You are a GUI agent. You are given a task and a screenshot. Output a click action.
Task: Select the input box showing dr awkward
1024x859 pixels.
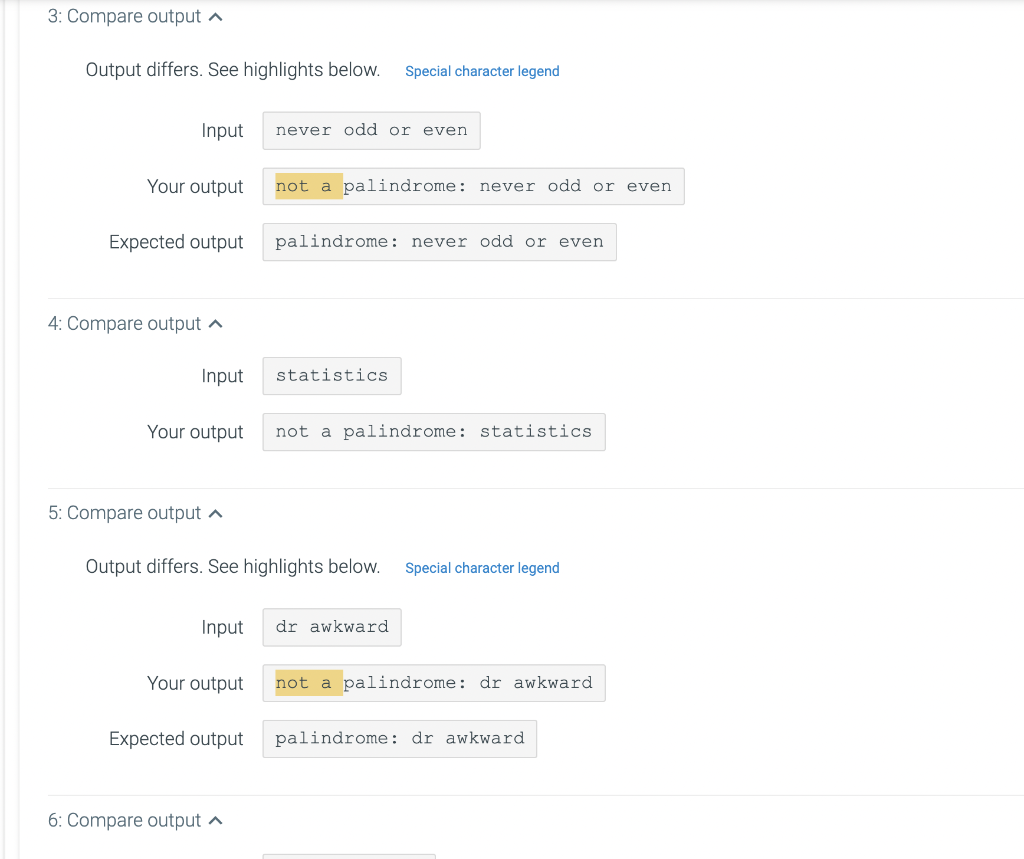tap(331, 627)
